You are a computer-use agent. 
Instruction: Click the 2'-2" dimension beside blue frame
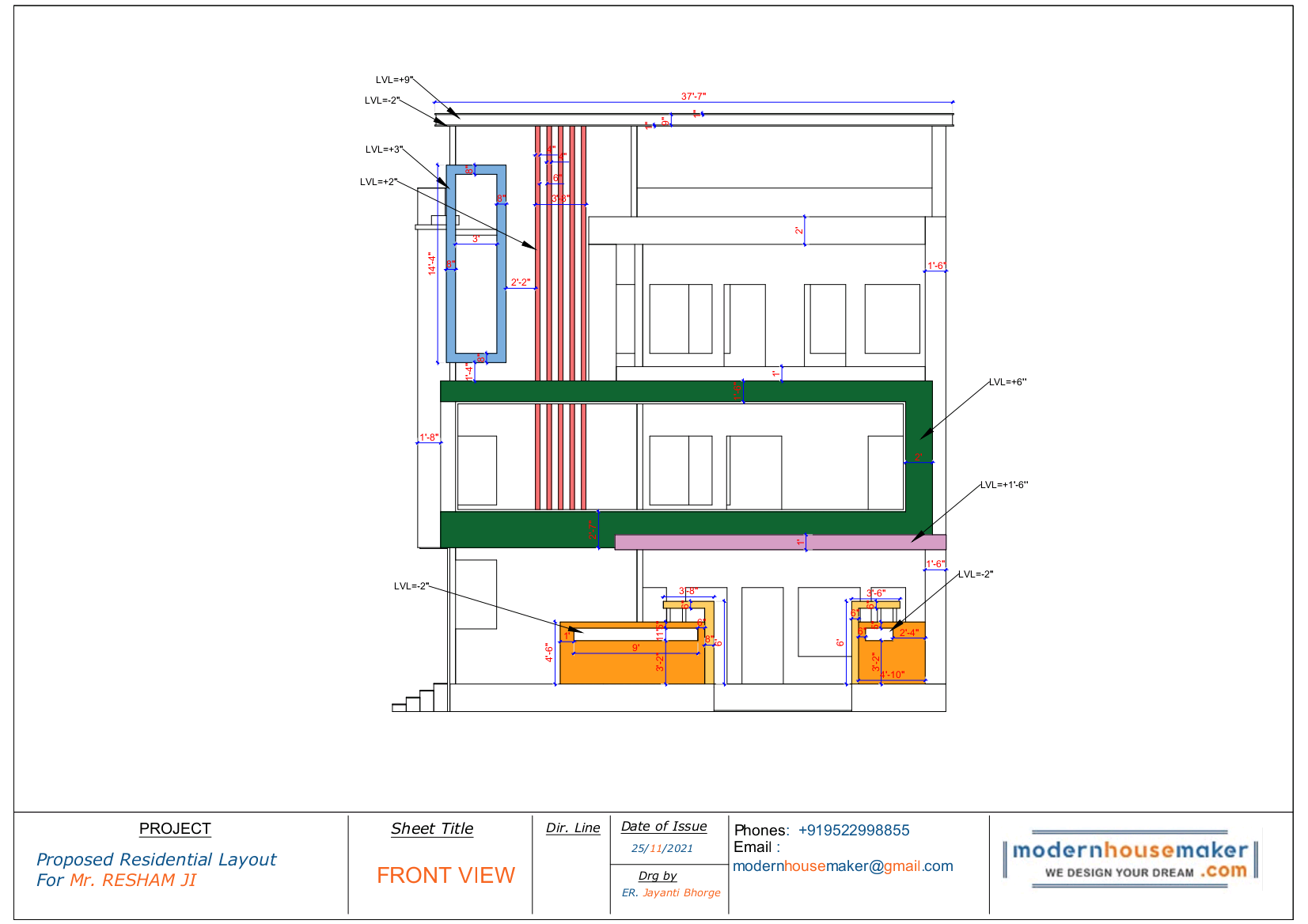(x=520, y=282)
